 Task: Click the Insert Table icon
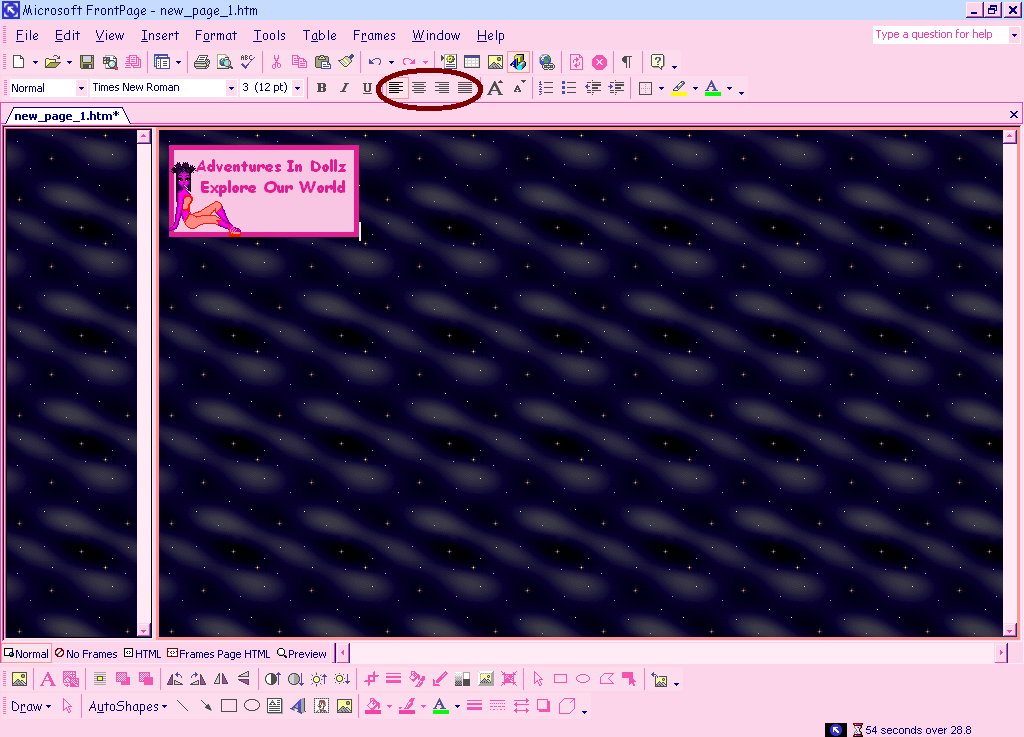472,62
